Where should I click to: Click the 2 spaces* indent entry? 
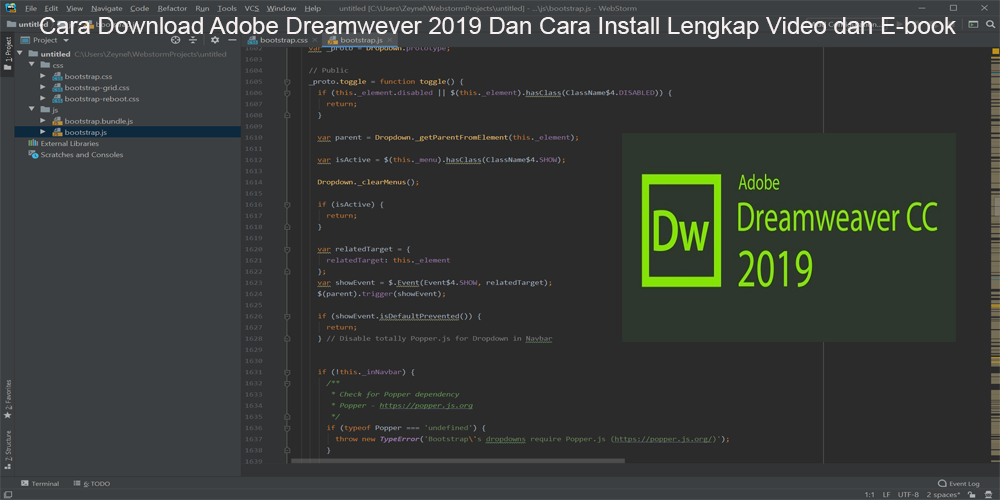(x=943, y=495)
